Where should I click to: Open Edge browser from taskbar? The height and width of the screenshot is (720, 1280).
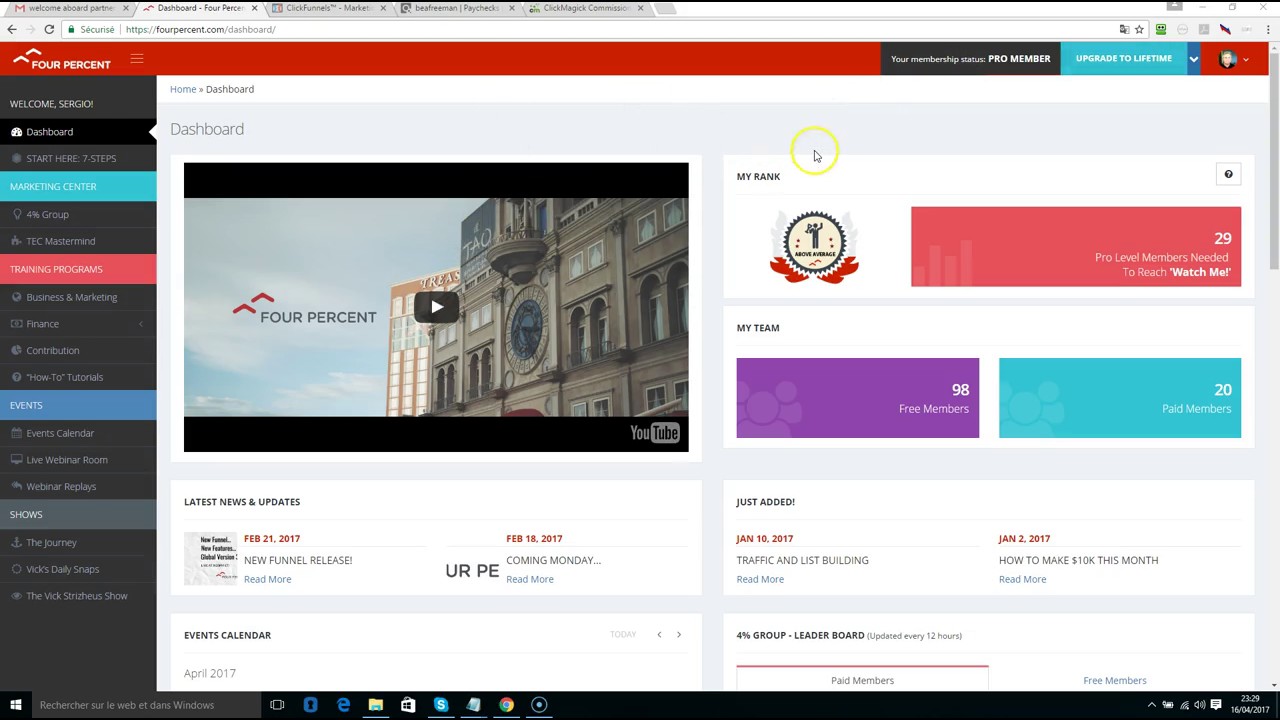tap(343, 705)
